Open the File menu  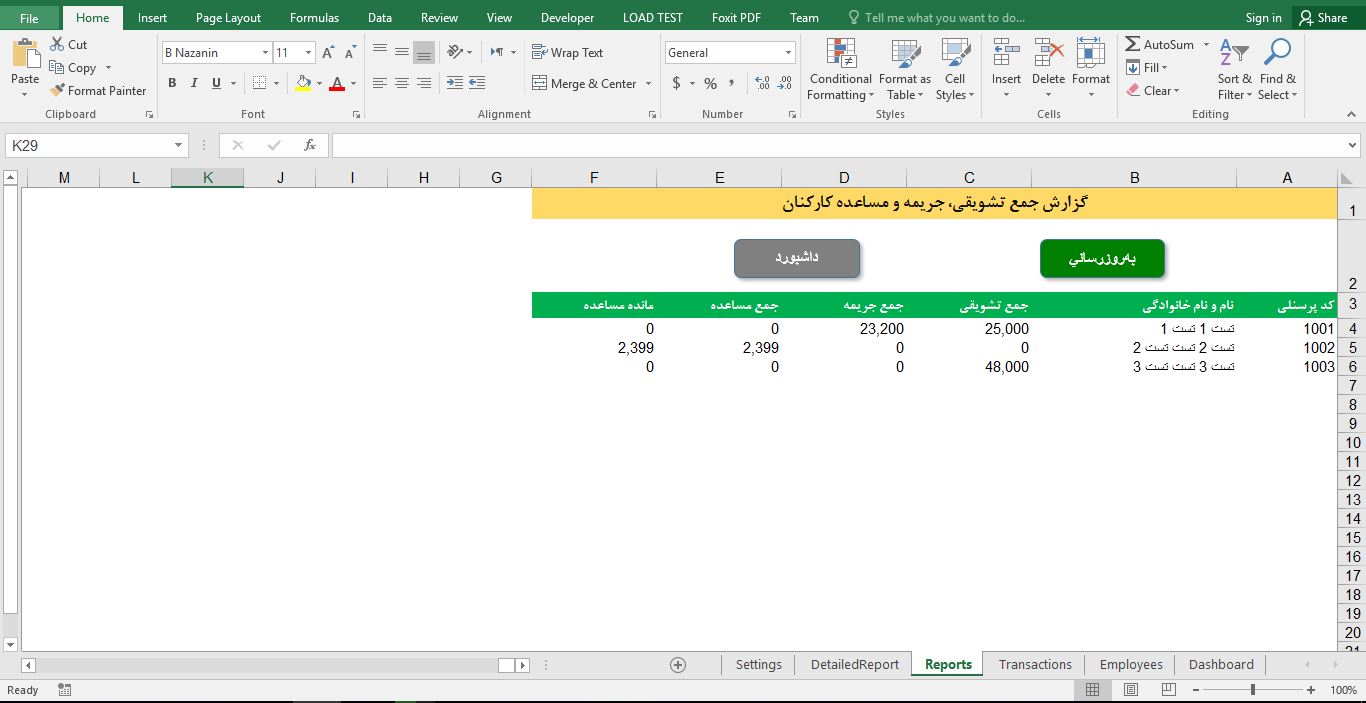pos(29,17)
